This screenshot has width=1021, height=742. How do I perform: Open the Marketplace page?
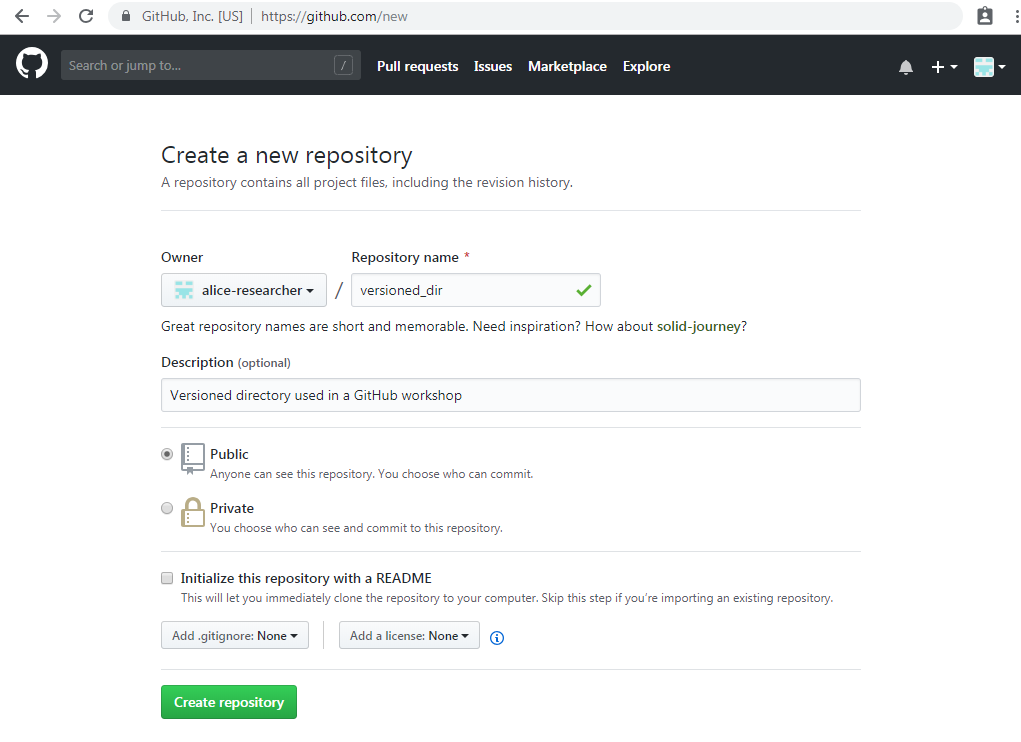pos(567,66)
